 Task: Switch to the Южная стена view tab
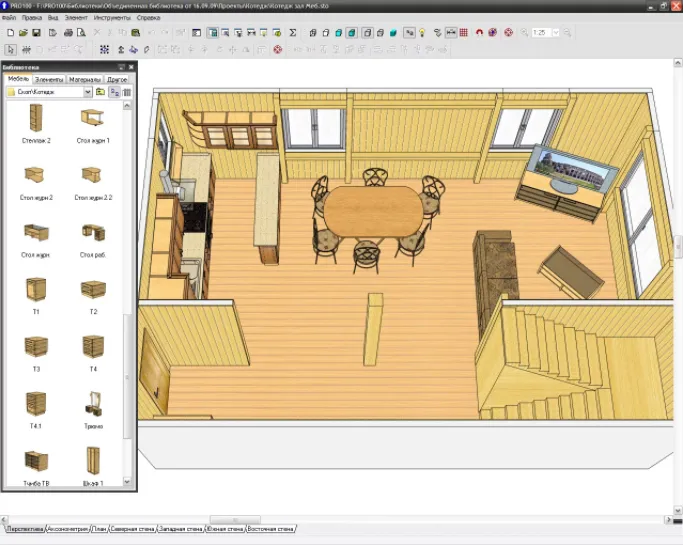225,528
